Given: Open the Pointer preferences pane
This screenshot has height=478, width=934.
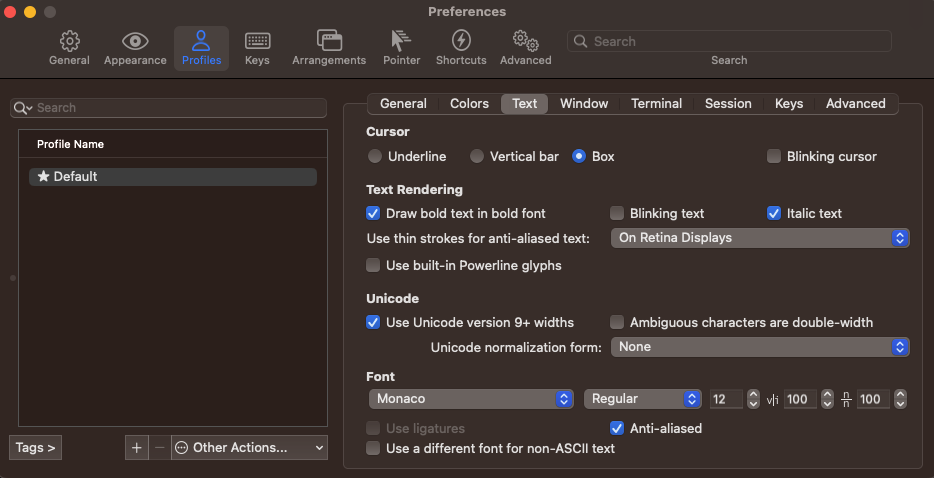Looking at the screenshot, I should pos(401,48).
